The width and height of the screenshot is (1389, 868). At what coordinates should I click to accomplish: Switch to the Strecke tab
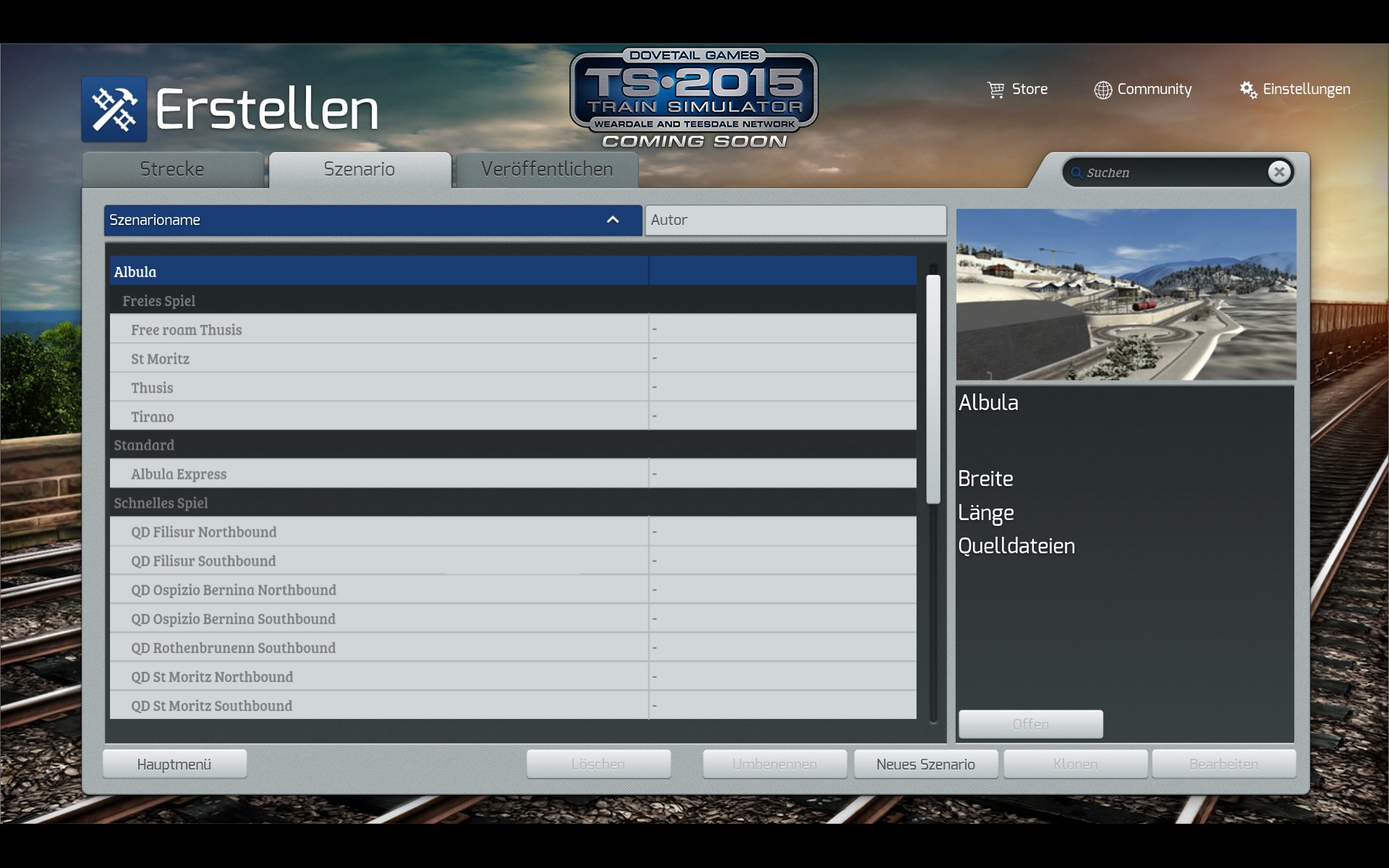point(172,169)
